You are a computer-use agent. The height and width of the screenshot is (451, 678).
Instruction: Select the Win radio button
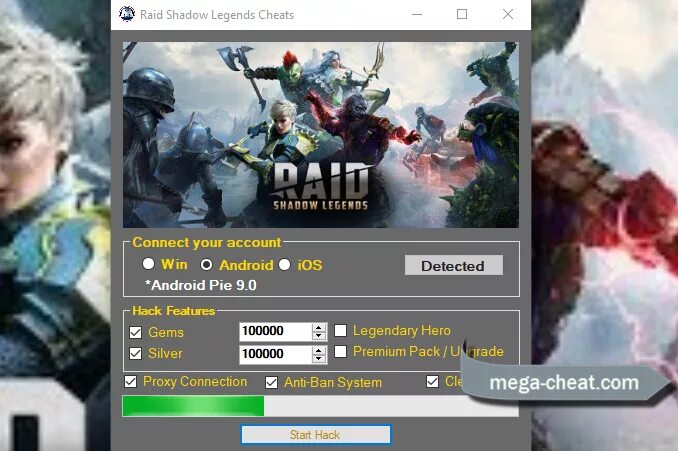tap(148, 263)
